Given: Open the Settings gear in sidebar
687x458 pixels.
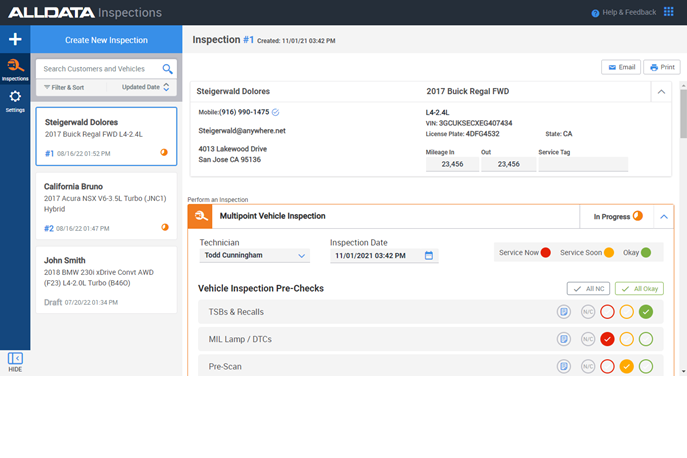Looking at the screenshot, I should 15,98.
